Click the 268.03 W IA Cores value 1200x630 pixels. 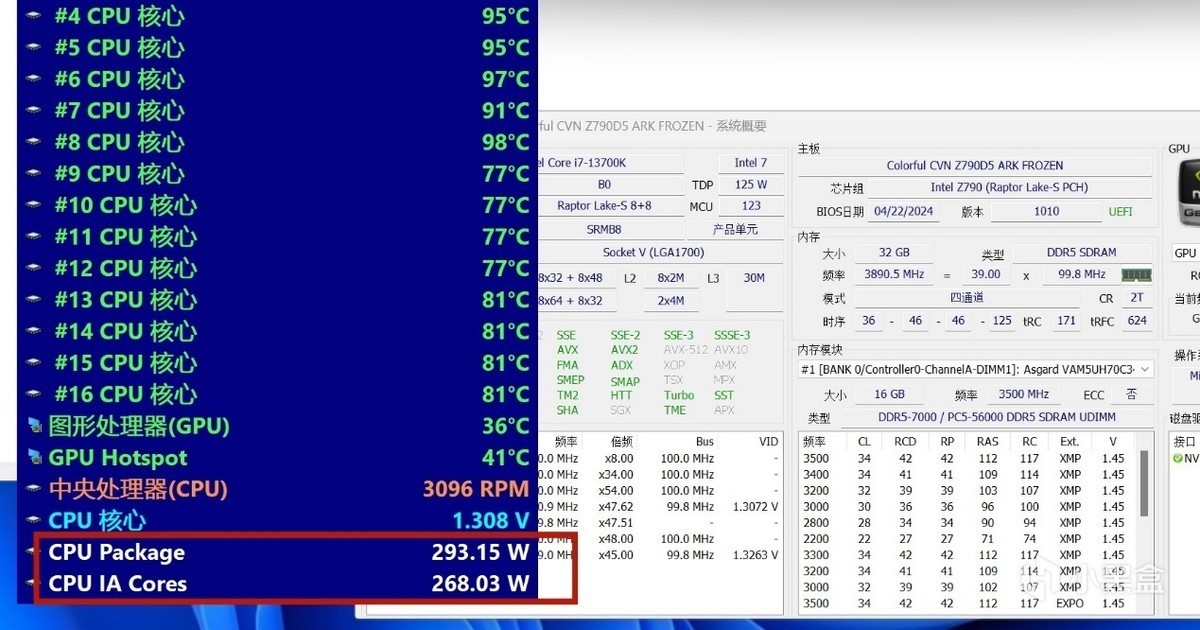click(x=480, y=584)
